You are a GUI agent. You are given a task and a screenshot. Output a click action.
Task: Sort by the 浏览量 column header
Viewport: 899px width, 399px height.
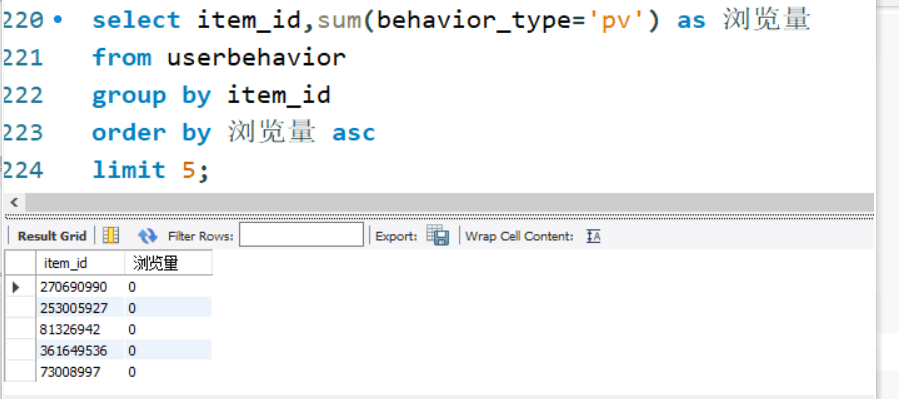tap(169, 263)
